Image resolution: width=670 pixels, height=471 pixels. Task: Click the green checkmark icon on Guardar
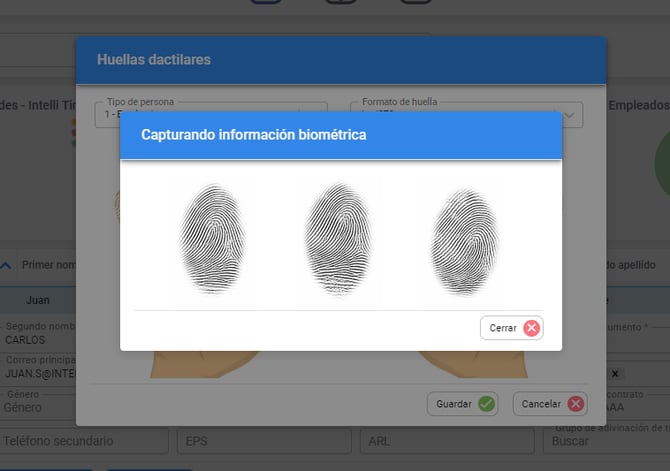(486, 404)
